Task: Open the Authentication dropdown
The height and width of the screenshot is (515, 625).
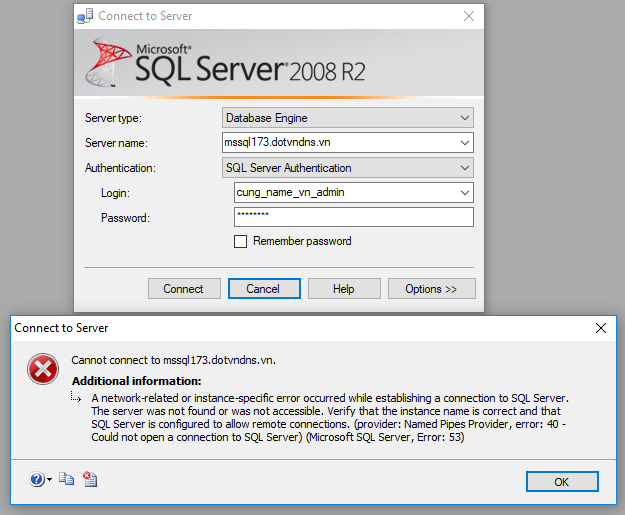Action: tap(348, 167)
